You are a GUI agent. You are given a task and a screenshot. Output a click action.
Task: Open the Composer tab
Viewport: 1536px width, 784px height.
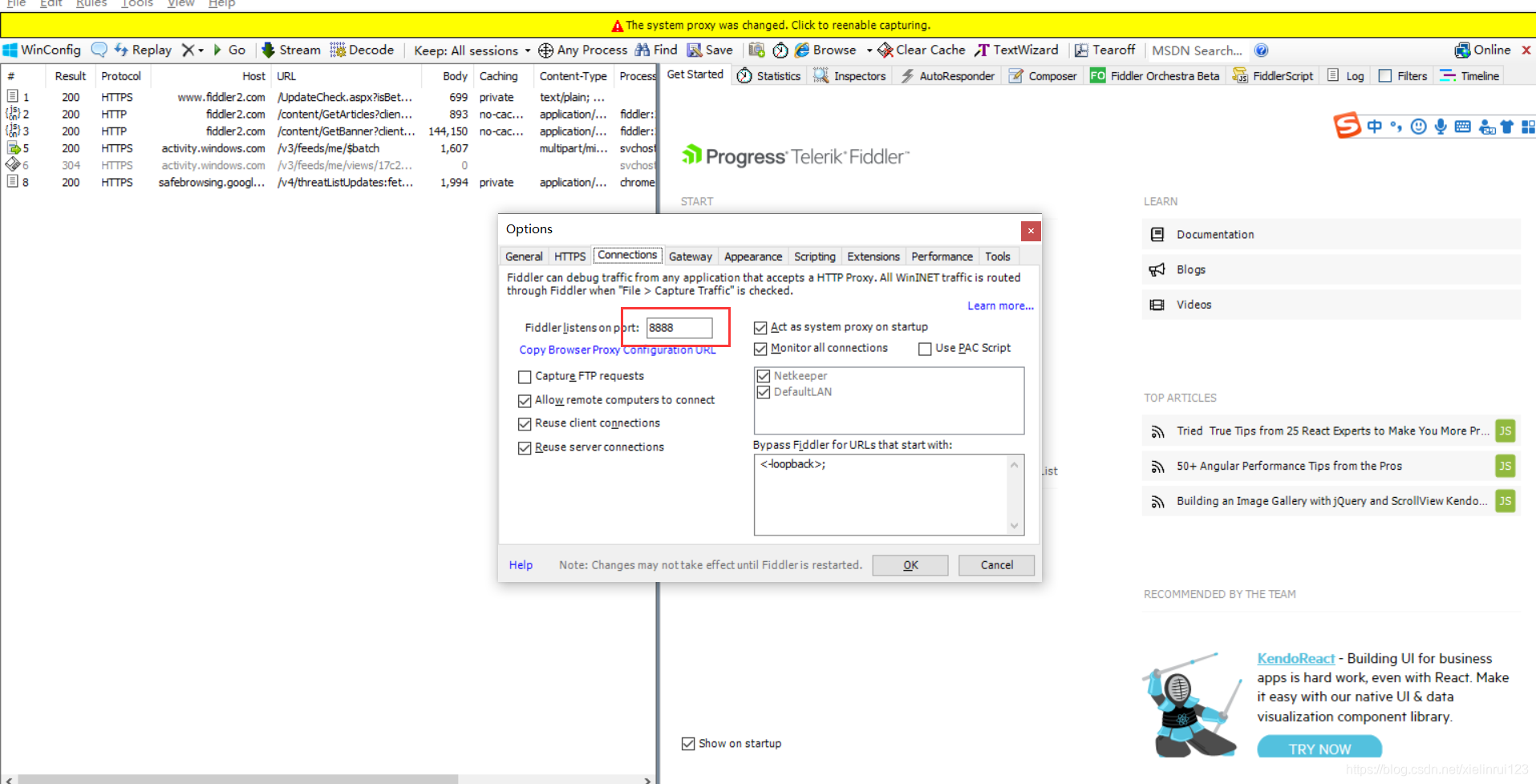1043,76
